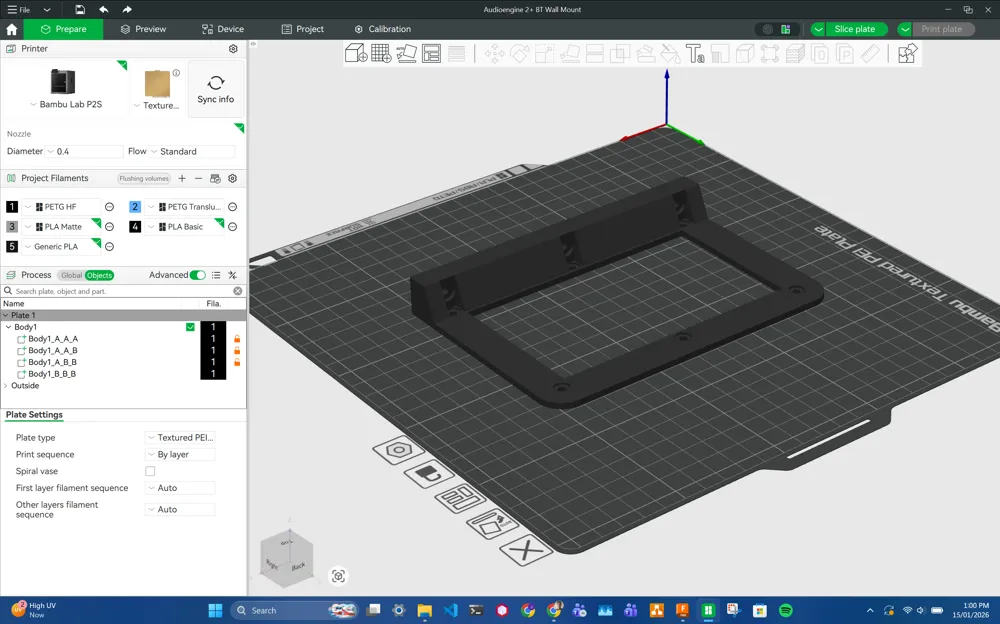Viewport: 1000px width, 624px height.
Task: Click the view orientation cube
Action: point(288,558)
